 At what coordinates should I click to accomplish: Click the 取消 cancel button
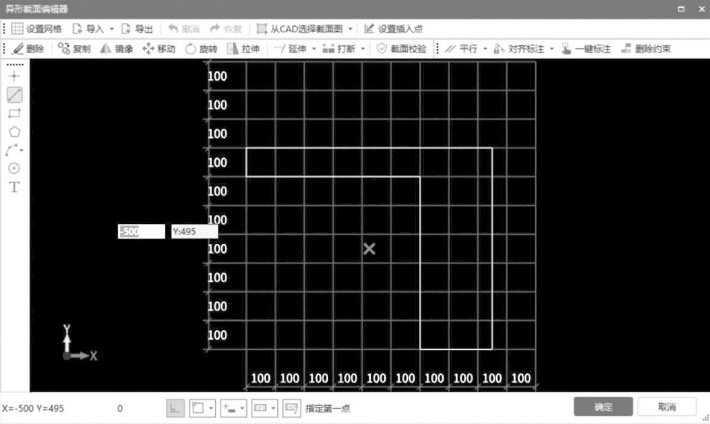[x=667, y=407]
